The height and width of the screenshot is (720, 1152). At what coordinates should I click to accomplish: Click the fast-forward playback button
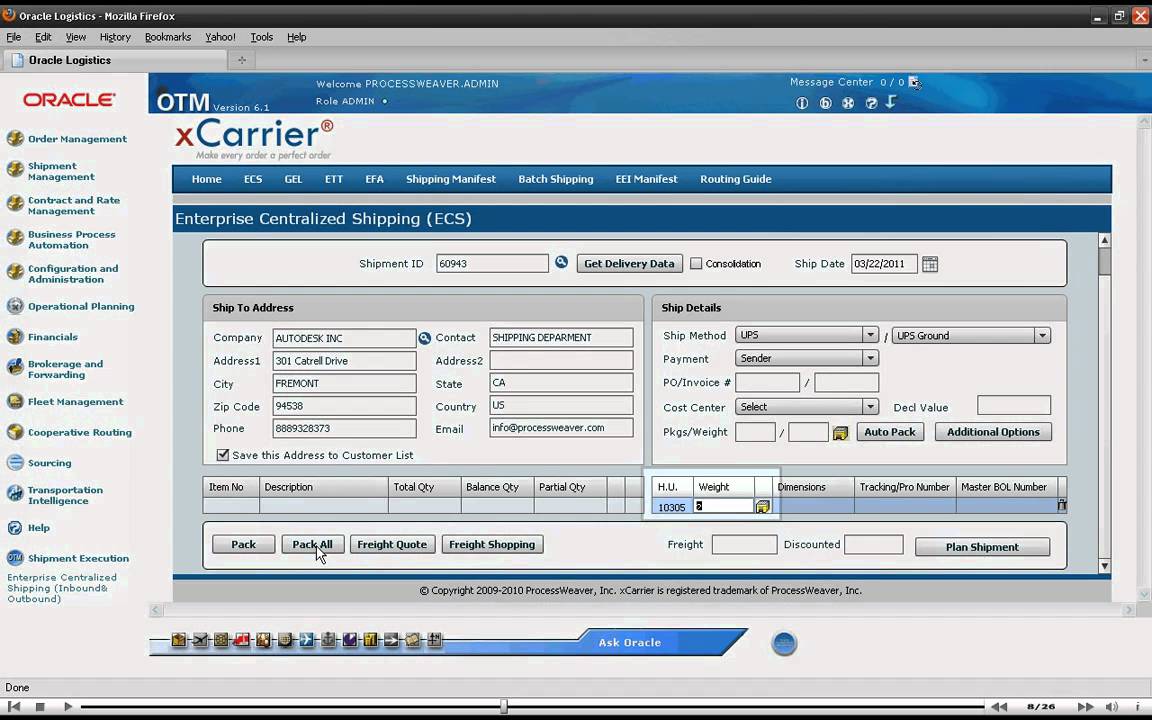tap(1085, 706)
